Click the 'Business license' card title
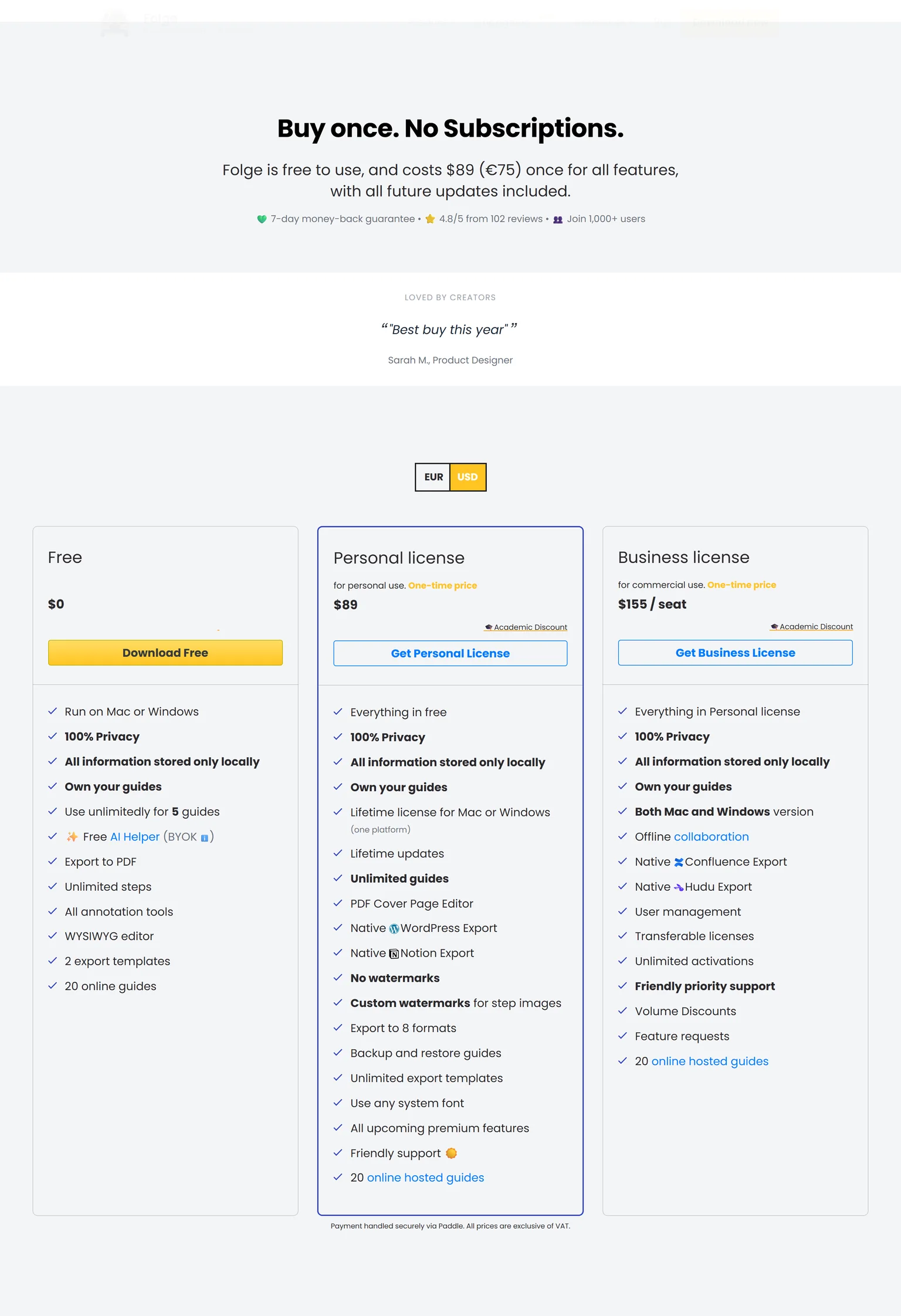Image resolution: width=901 pixels, height=1316 pixels. tap(684, 557)
